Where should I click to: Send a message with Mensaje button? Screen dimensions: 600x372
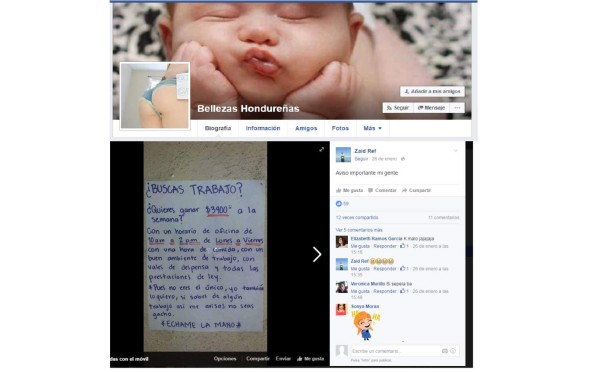point(431,108)
